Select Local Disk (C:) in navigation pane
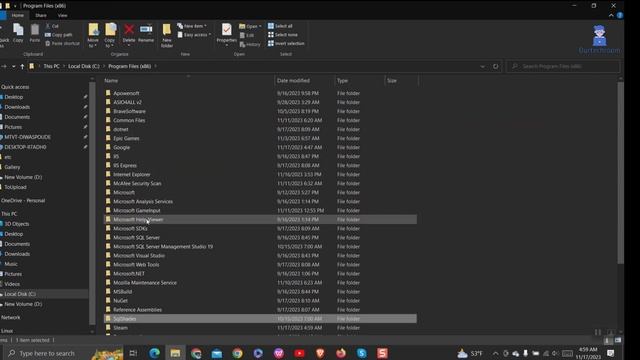Image resolution: width=640 pixels, height=360 pixels. click(x=20, y=294)
